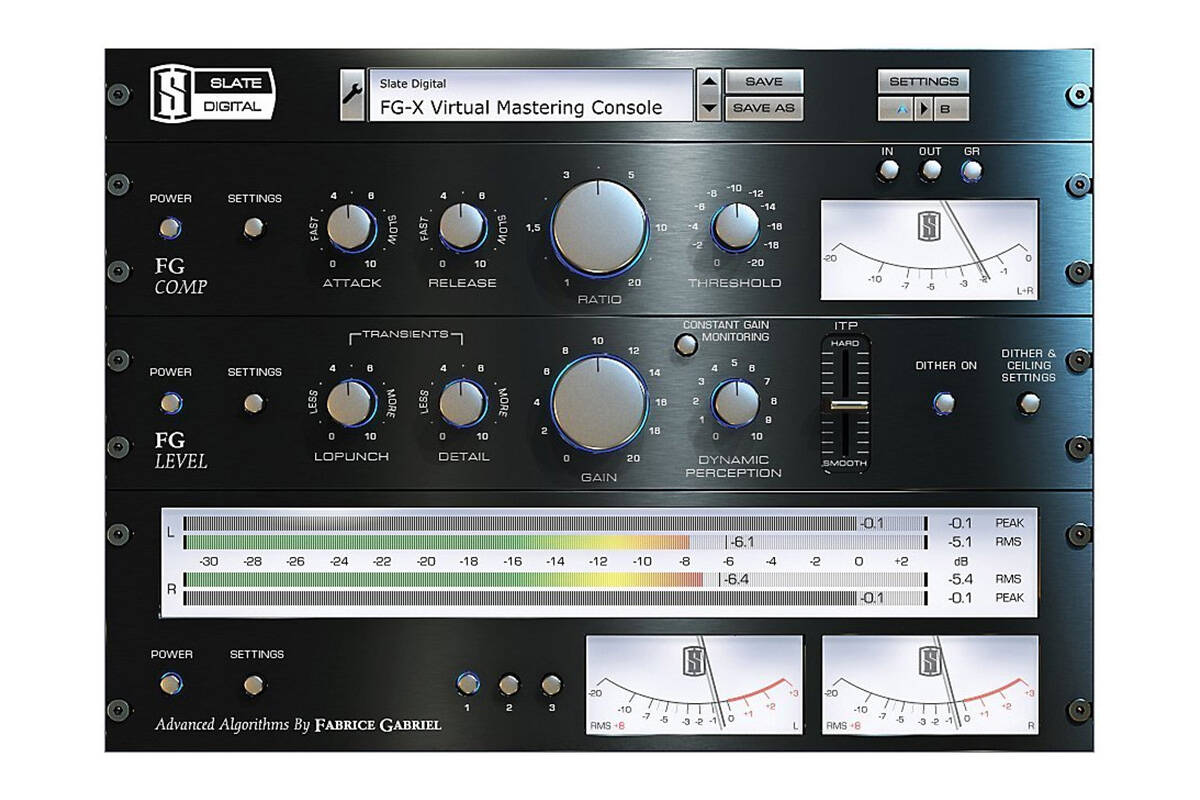This screenshot has width=1200, height=800.
Task: Select previous preset with up arrow
Action: (708, 83)
